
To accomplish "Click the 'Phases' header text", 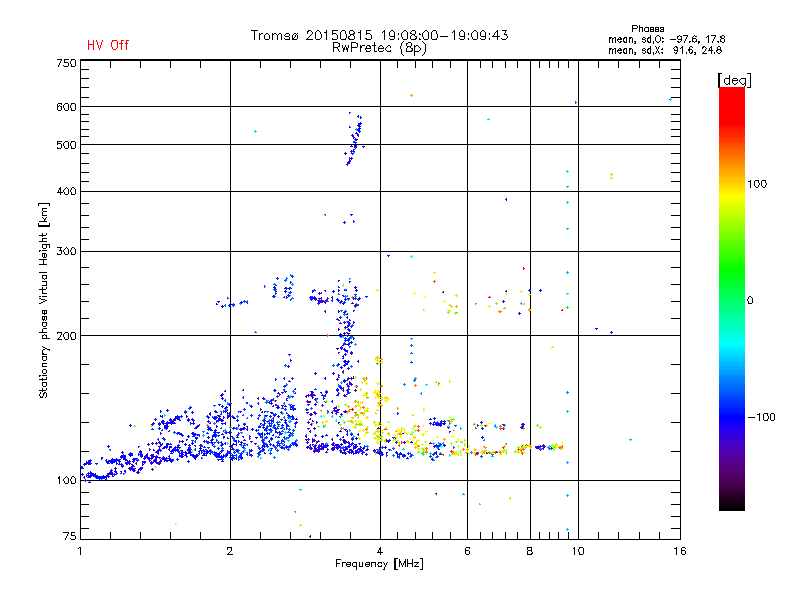I will point(647,29).
